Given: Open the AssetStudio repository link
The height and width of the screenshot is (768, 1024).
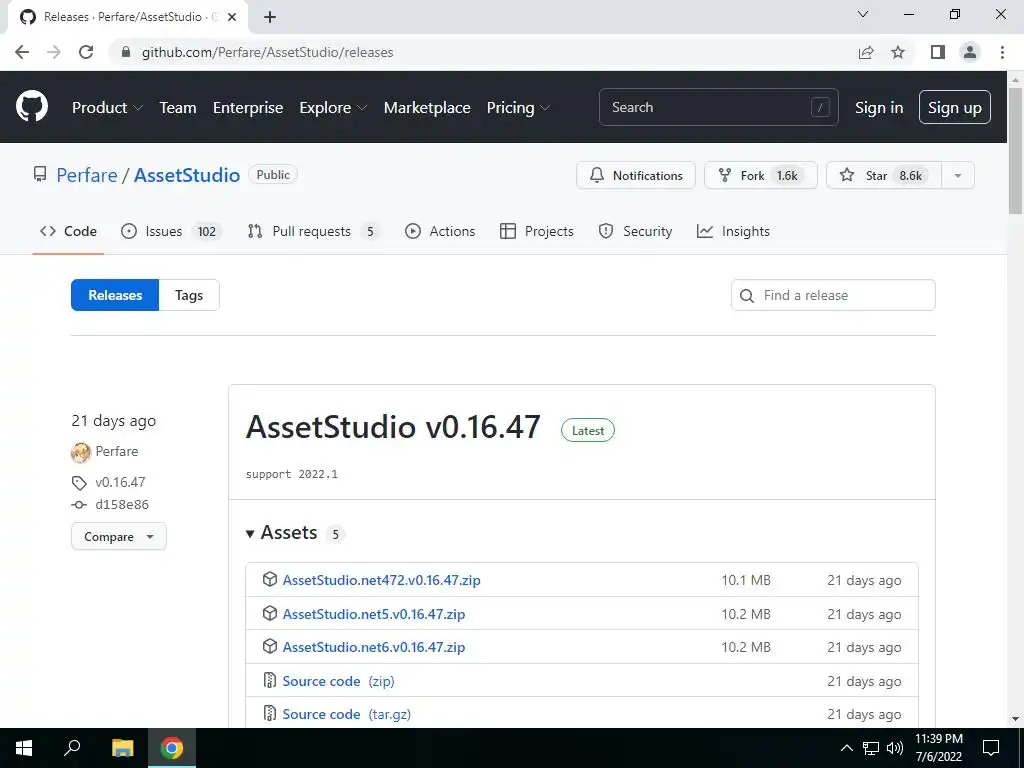Looking at the screenshot, I should [x=187, y=175].
